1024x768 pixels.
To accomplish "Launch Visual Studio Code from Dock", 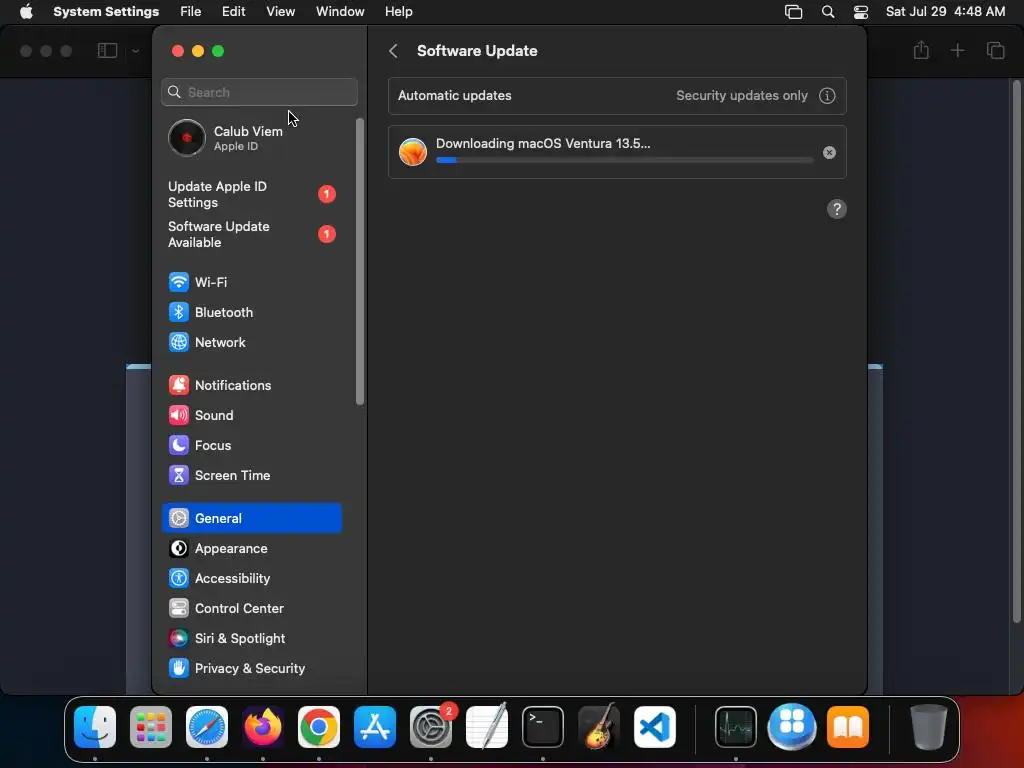I will (655, 727).
